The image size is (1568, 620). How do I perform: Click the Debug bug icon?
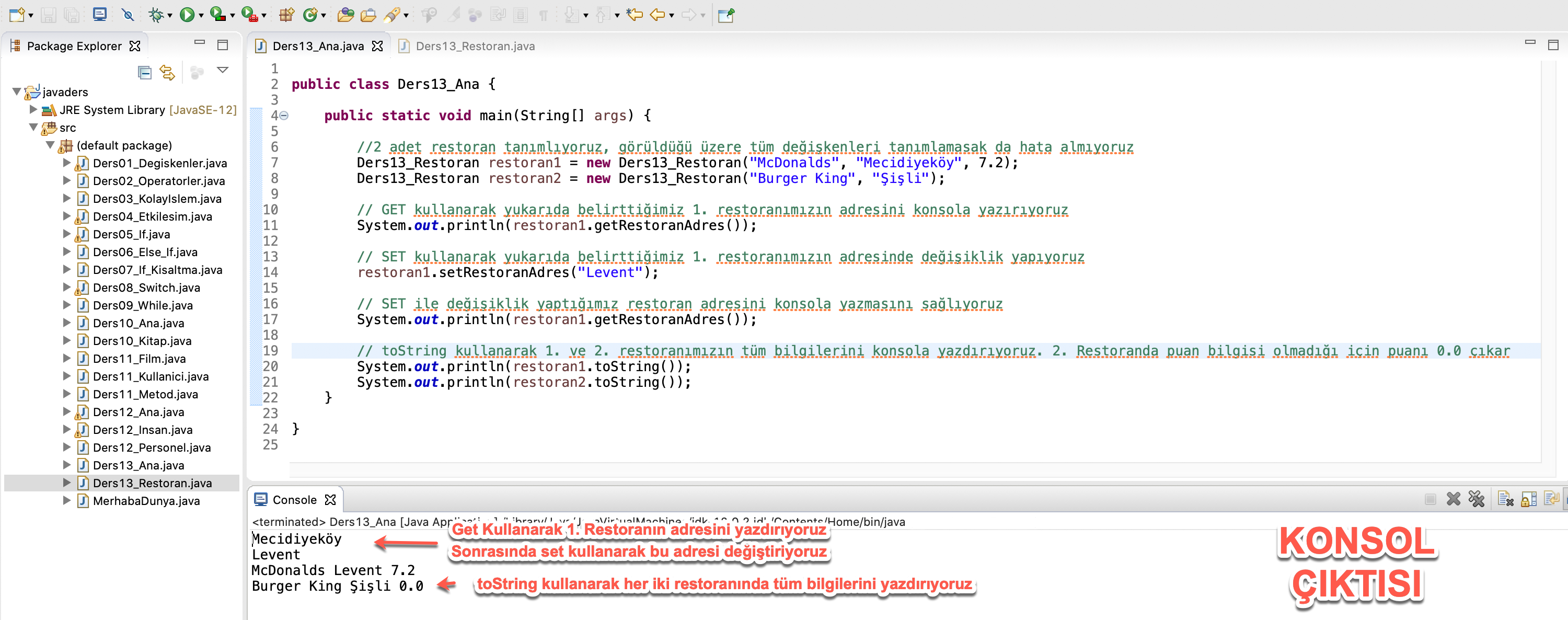[x=156, y=15]
